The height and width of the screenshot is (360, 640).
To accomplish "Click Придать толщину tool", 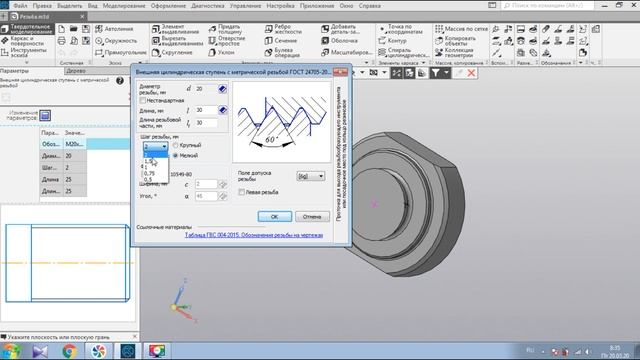I will pos(226,29).
